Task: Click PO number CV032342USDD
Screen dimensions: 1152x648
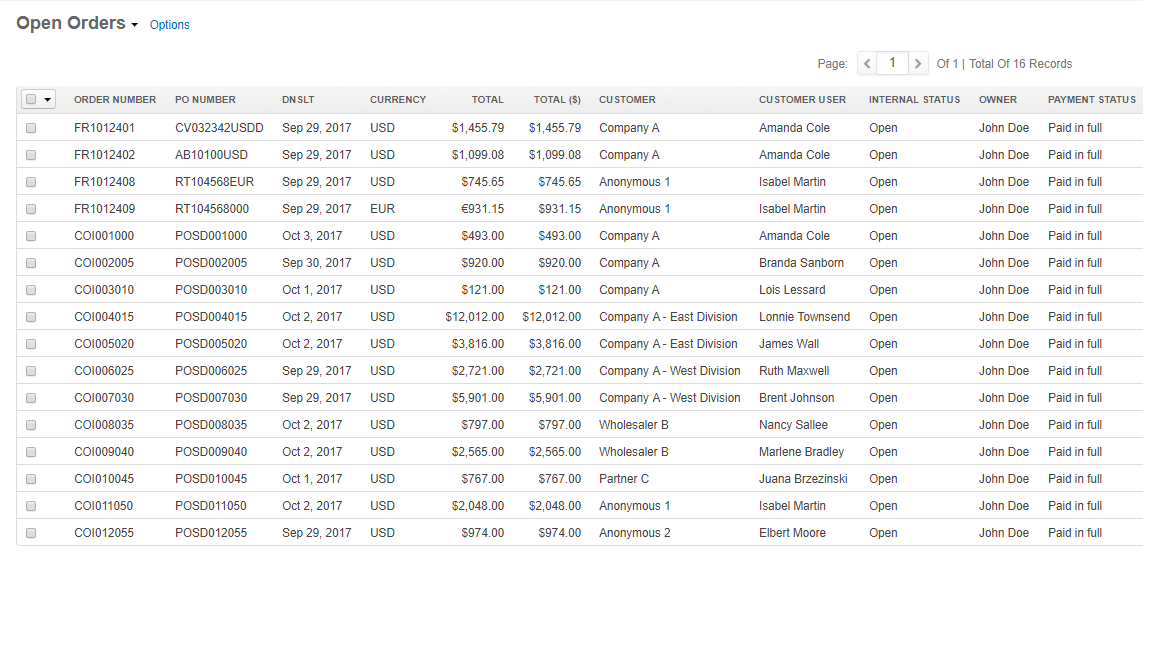Action: (x=219, y=128)
